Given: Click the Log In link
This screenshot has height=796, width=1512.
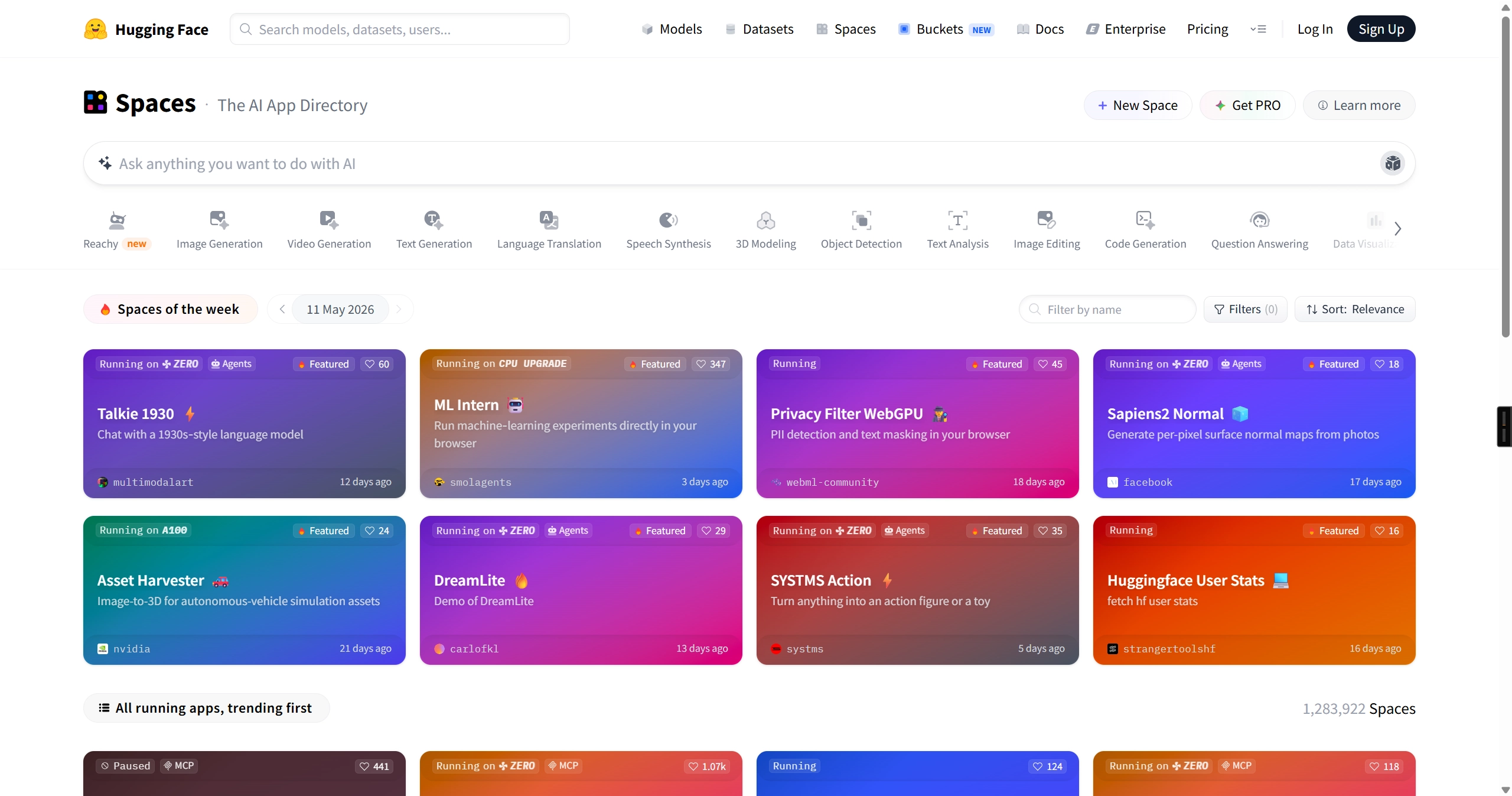Looking at the screenshot, I should tap(1315, 29).
